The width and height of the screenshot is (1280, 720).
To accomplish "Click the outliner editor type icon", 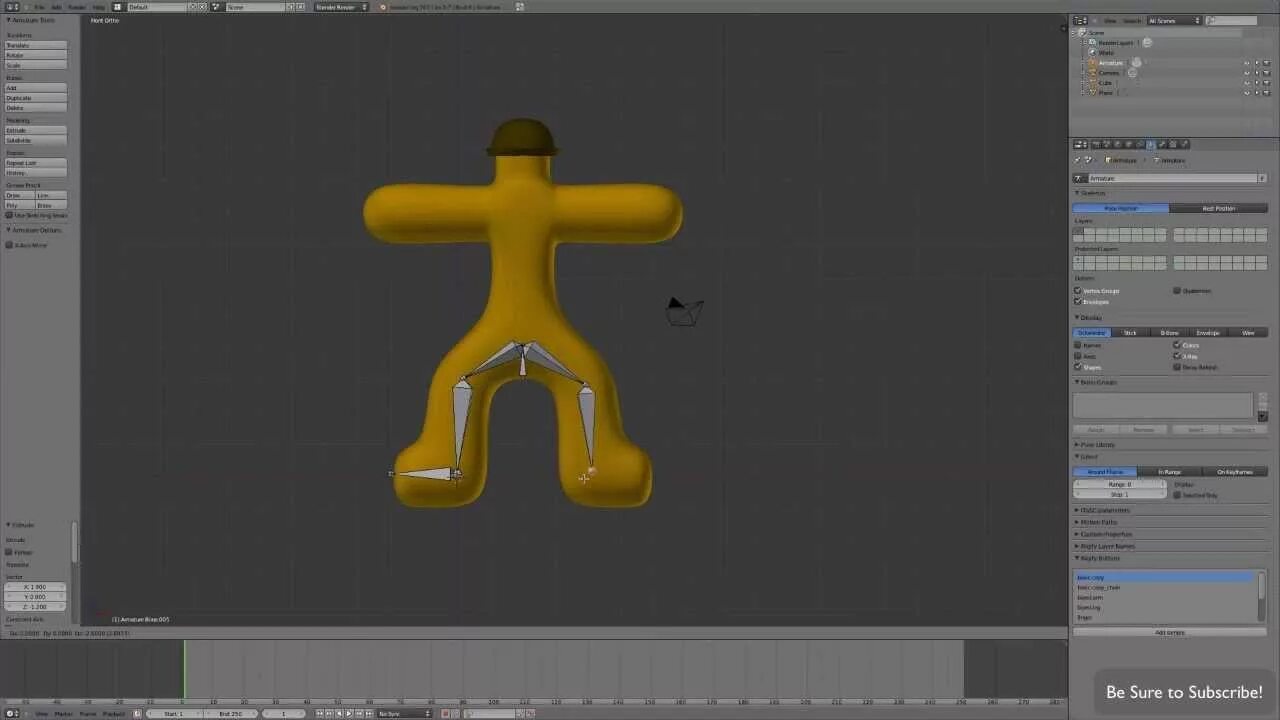I will point(1080,20).
